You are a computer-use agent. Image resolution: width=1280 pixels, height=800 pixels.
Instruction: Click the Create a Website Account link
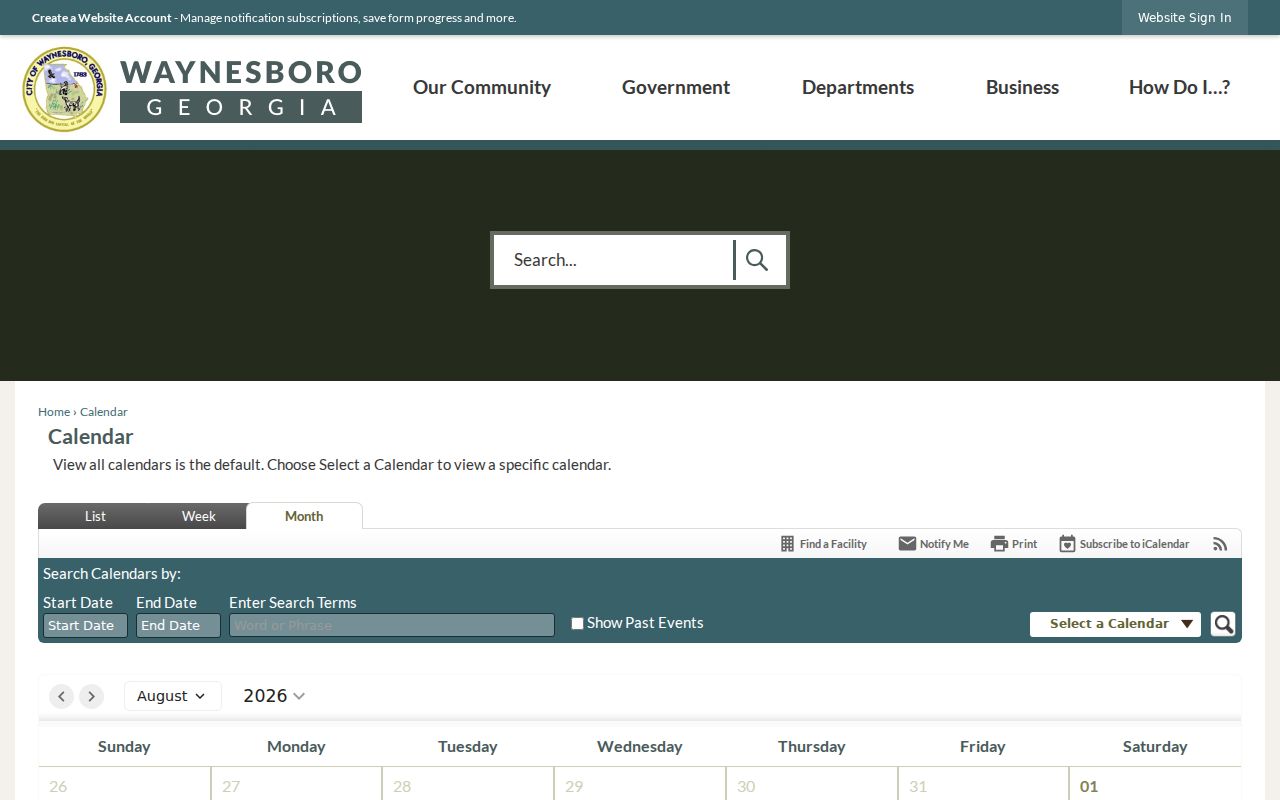[x=102, y=18]
